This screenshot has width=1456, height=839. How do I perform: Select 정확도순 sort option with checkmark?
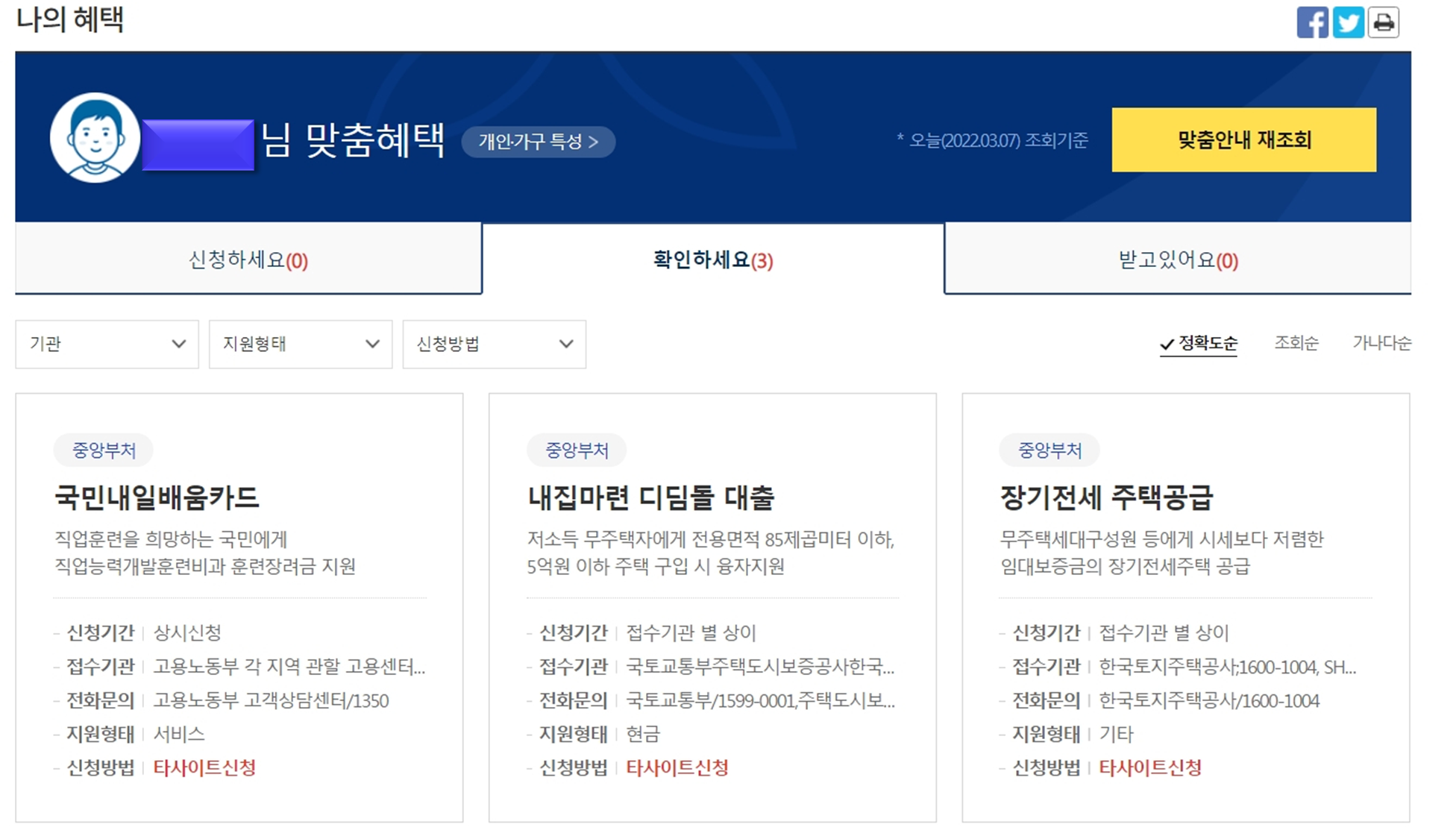(1199, 344)
